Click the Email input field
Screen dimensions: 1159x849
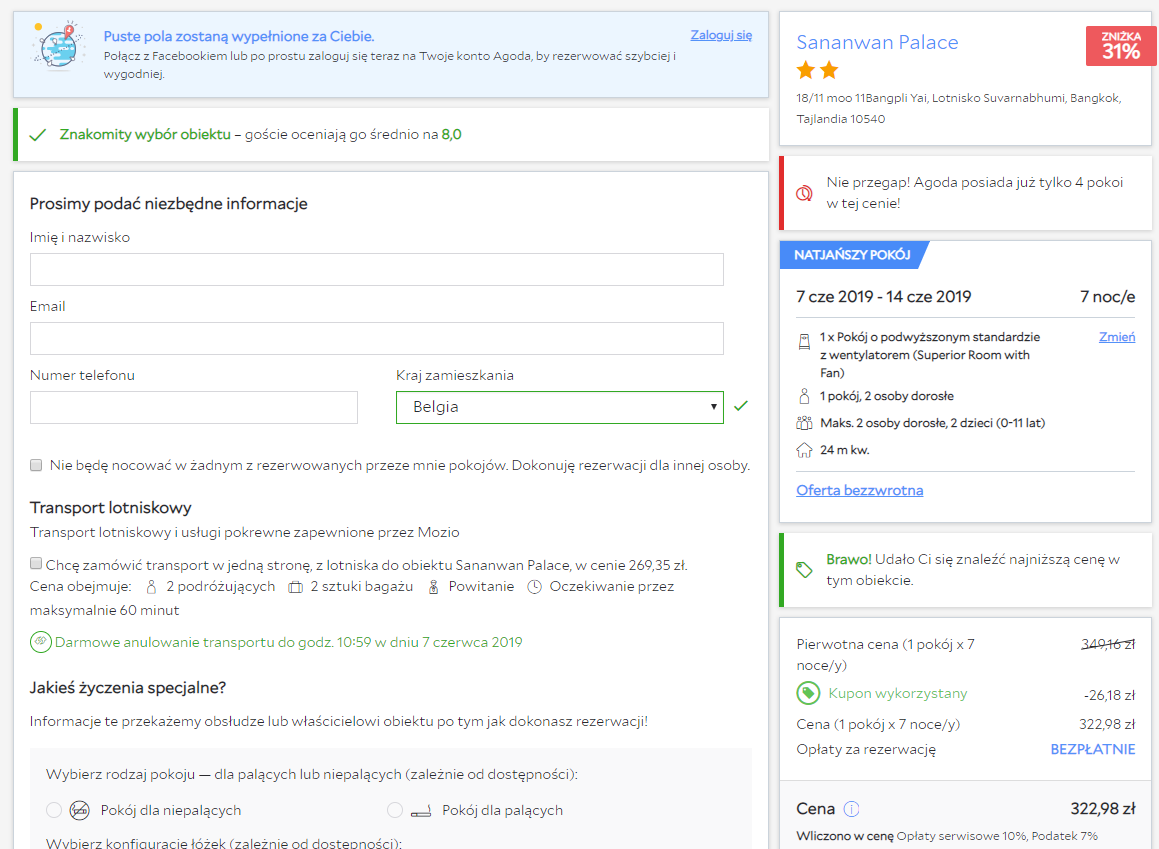pos(376,338)
